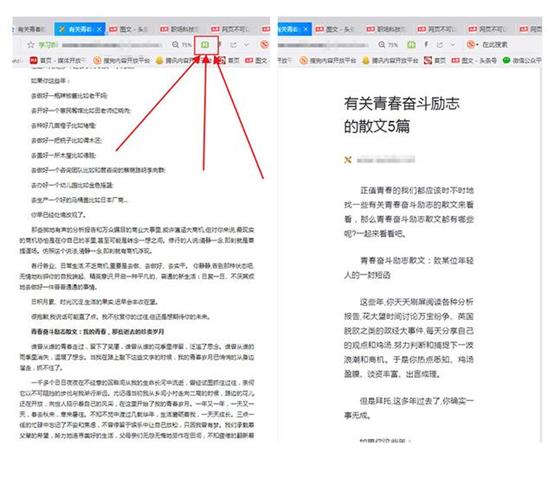Click the 在此搜索 search box in right window
Image resolution: width=554 pixels, height=484 pixels.
pyautogui.click(x=495, y=45)
